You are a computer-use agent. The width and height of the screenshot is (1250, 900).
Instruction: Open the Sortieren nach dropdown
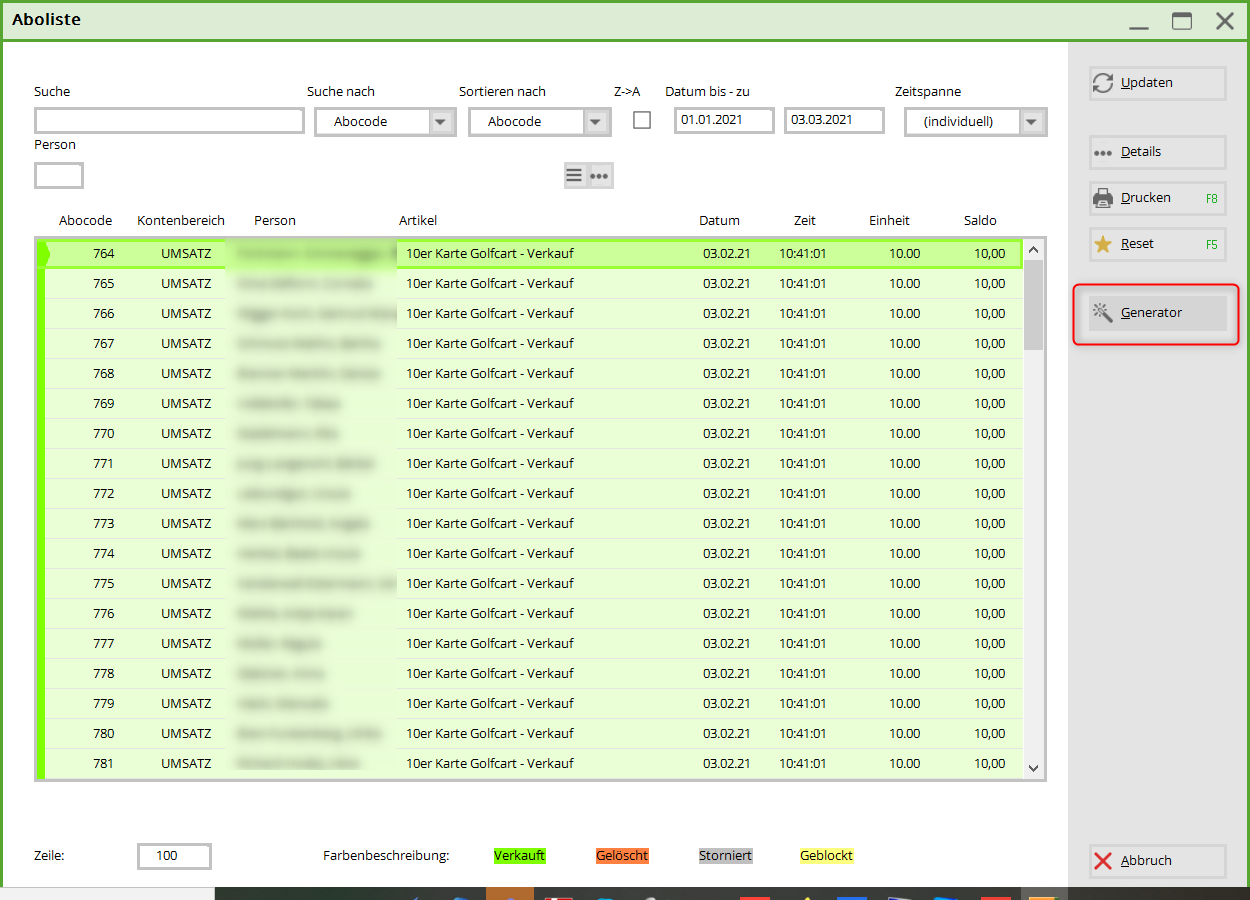click(x=596, y=122)
